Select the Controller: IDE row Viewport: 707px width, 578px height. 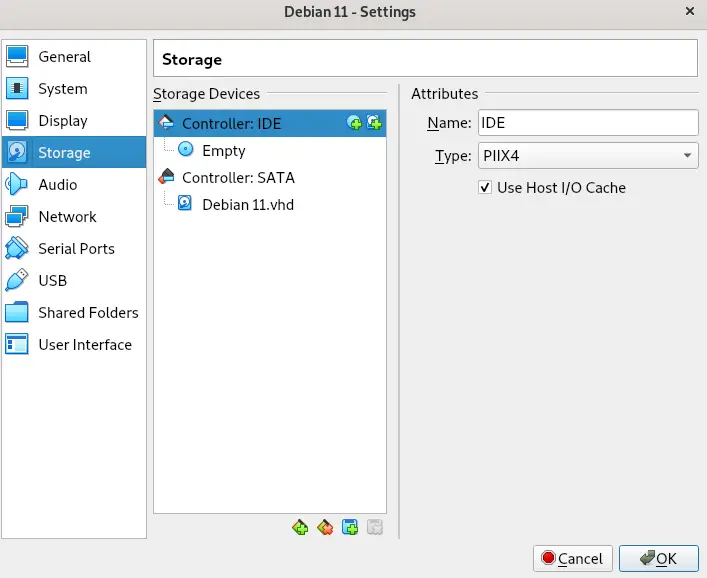pos(270,124)
